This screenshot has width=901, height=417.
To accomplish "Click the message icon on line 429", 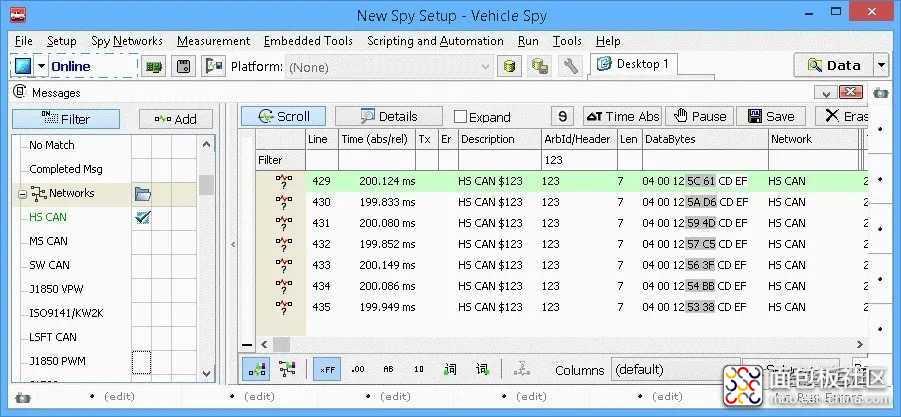I will point(283,182).
